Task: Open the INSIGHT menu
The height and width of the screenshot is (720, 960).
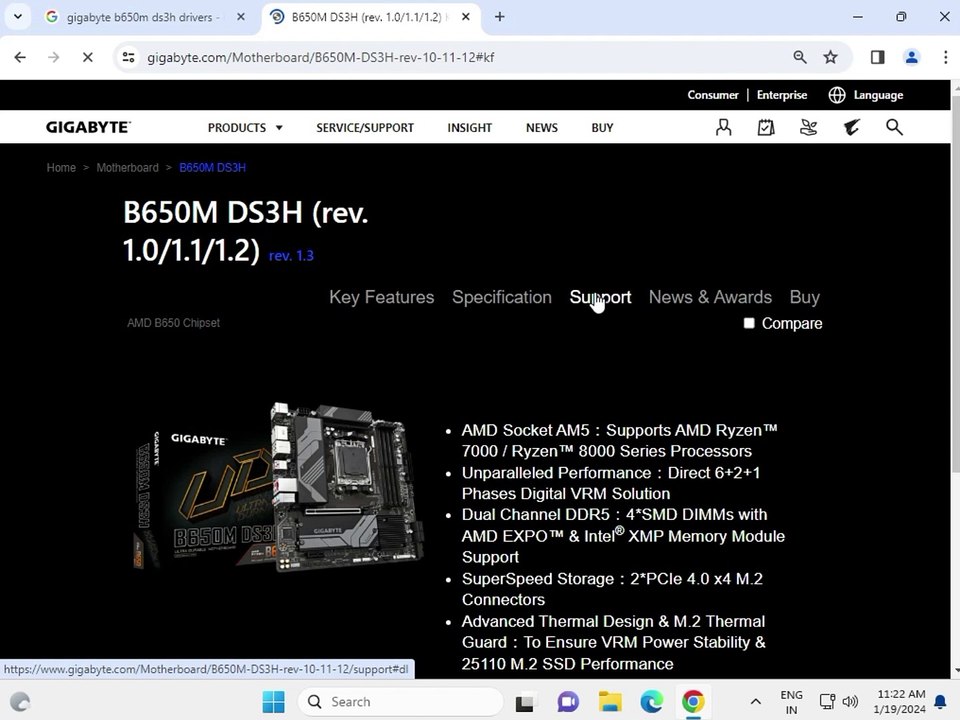Action: click(x=470, y=127)
